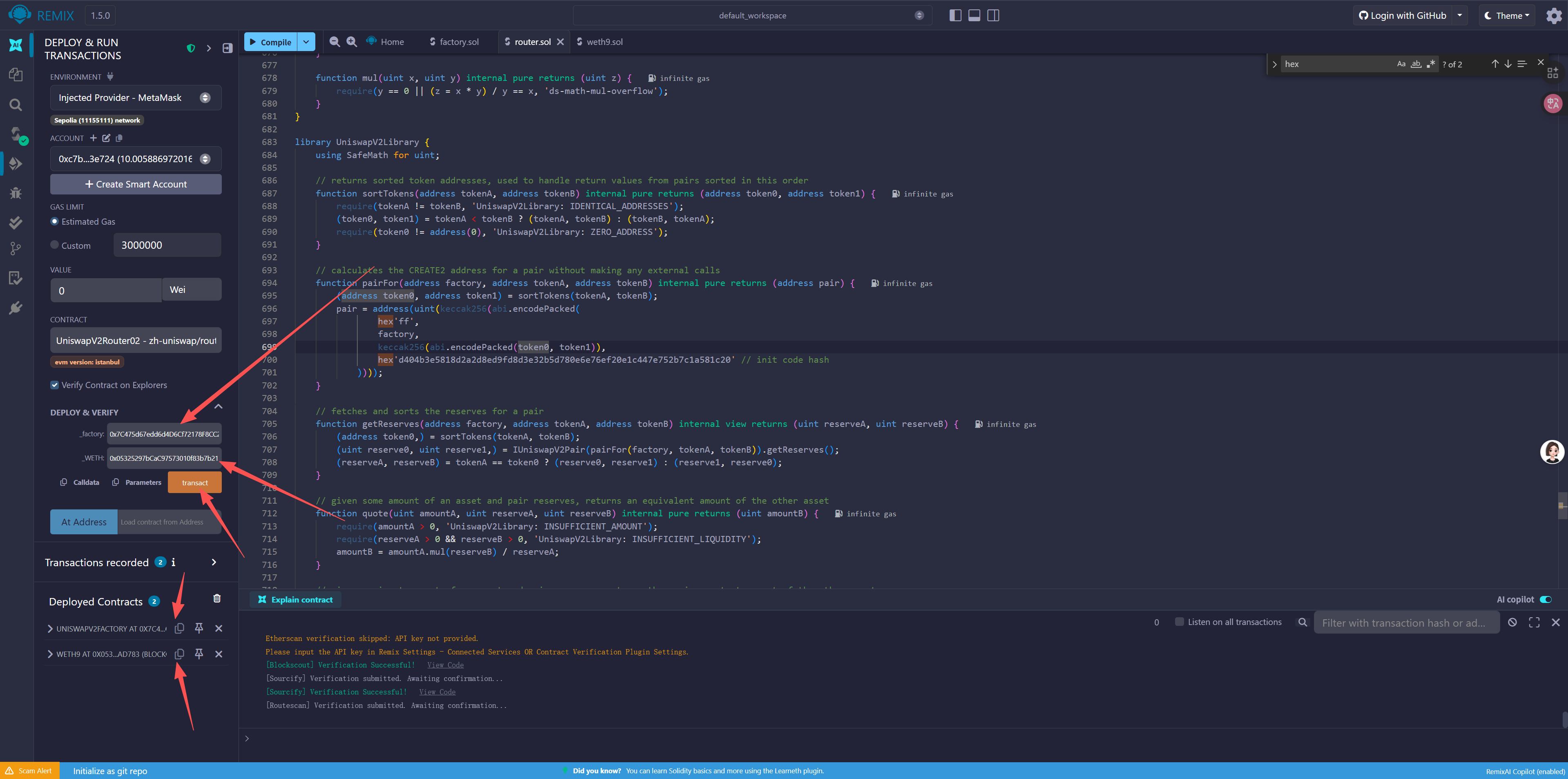Select the Custom gas limit radio
This screenshot has width=1568, height=779.
pos(55,245)
